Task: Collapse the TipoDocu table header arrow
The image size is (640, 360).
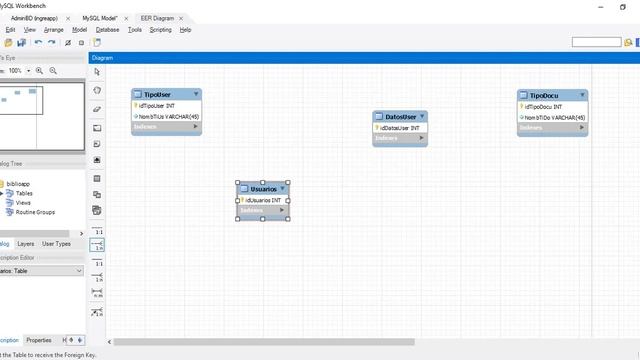Action: coord(582,95)
